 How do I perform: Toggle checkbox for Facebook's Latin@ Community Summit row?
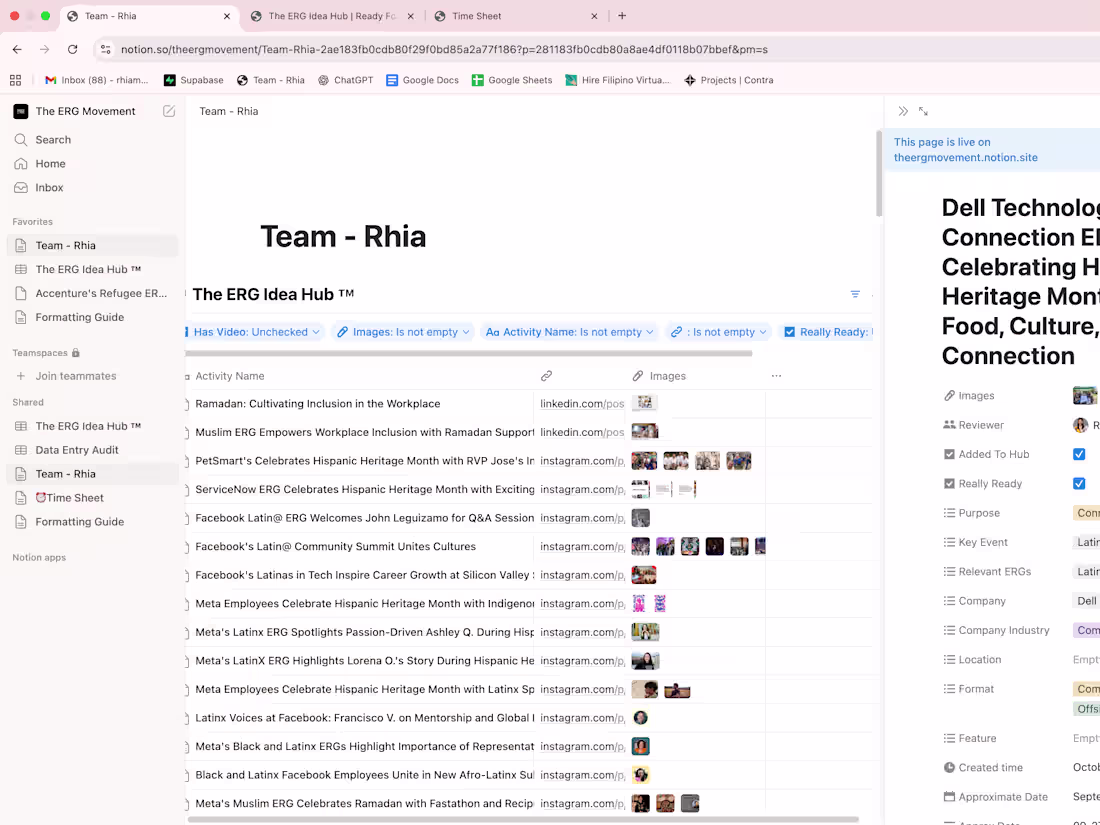tap(187, 546)
